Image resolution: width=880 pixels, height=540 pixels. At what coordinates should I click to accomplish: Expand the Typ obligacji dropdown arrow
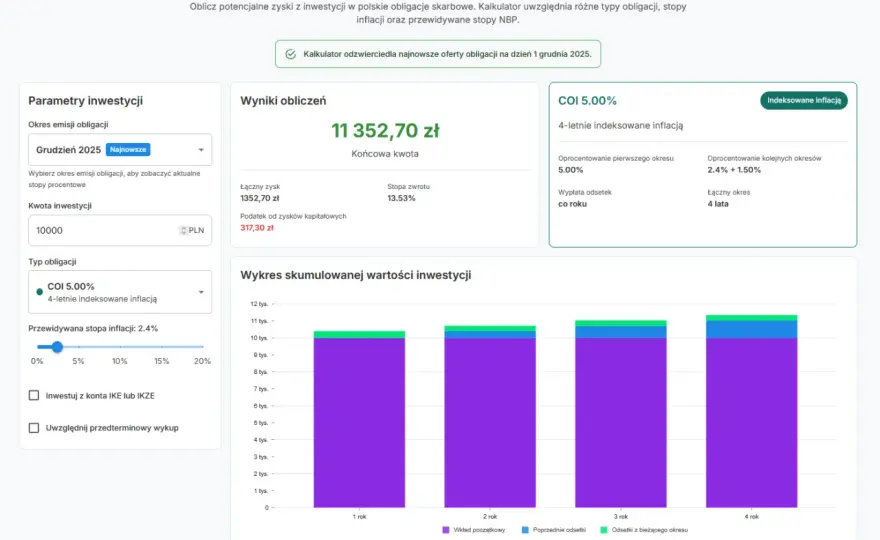(201, 292)
